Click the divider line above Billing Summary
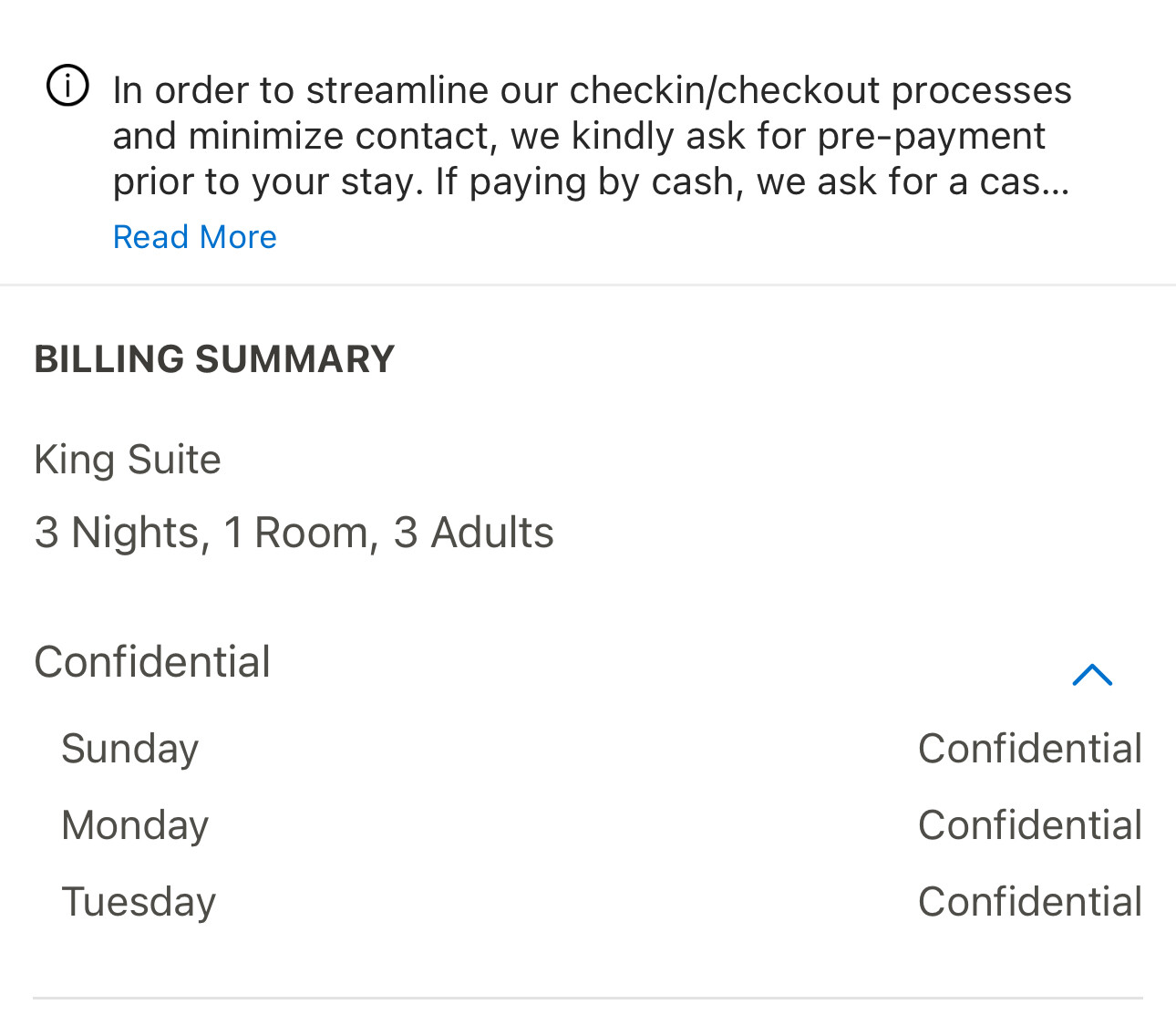 [x=588, y=285]
